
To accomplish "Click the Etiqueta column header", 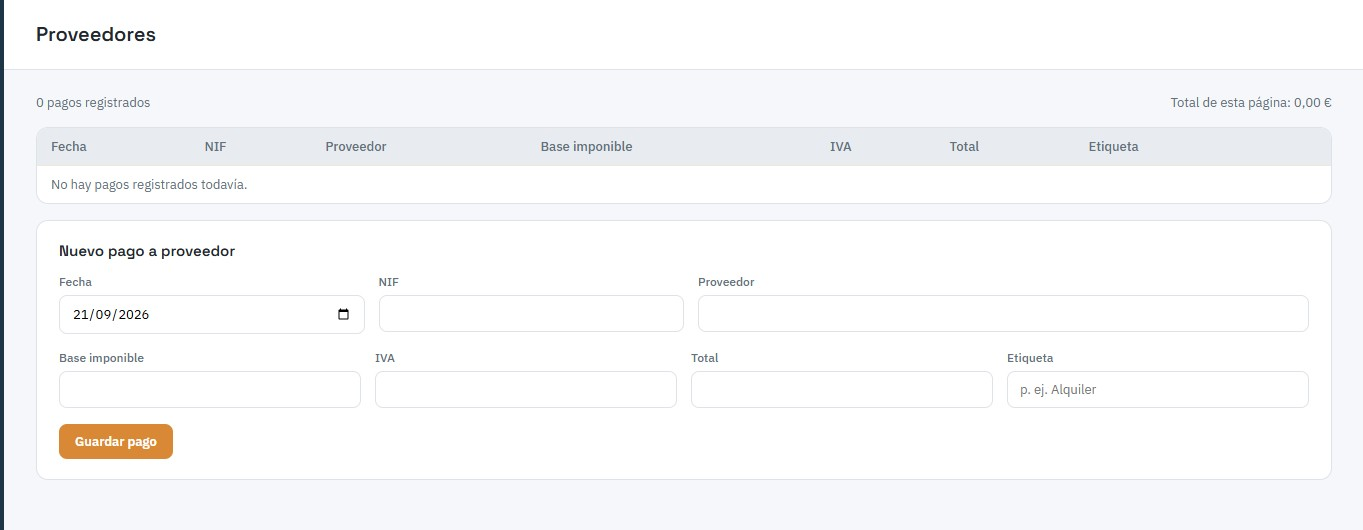I will [1113, 146].
